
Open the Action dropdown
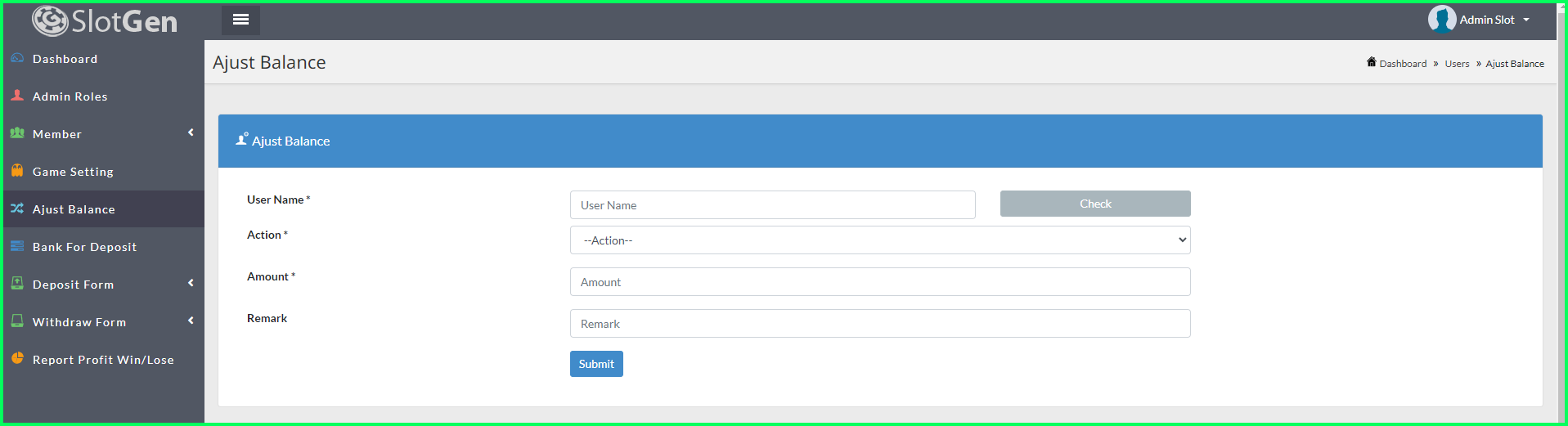click(880, 240)
